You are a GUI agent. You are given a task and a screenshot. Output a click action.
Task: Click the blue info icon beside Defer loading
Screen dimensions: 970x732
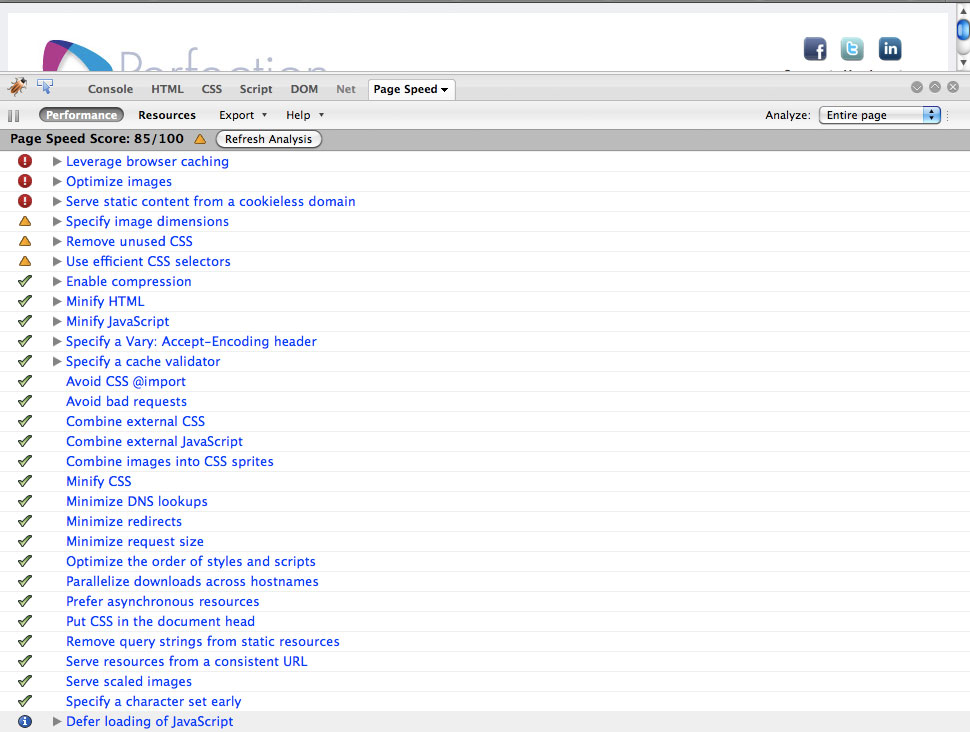(25, 721)
